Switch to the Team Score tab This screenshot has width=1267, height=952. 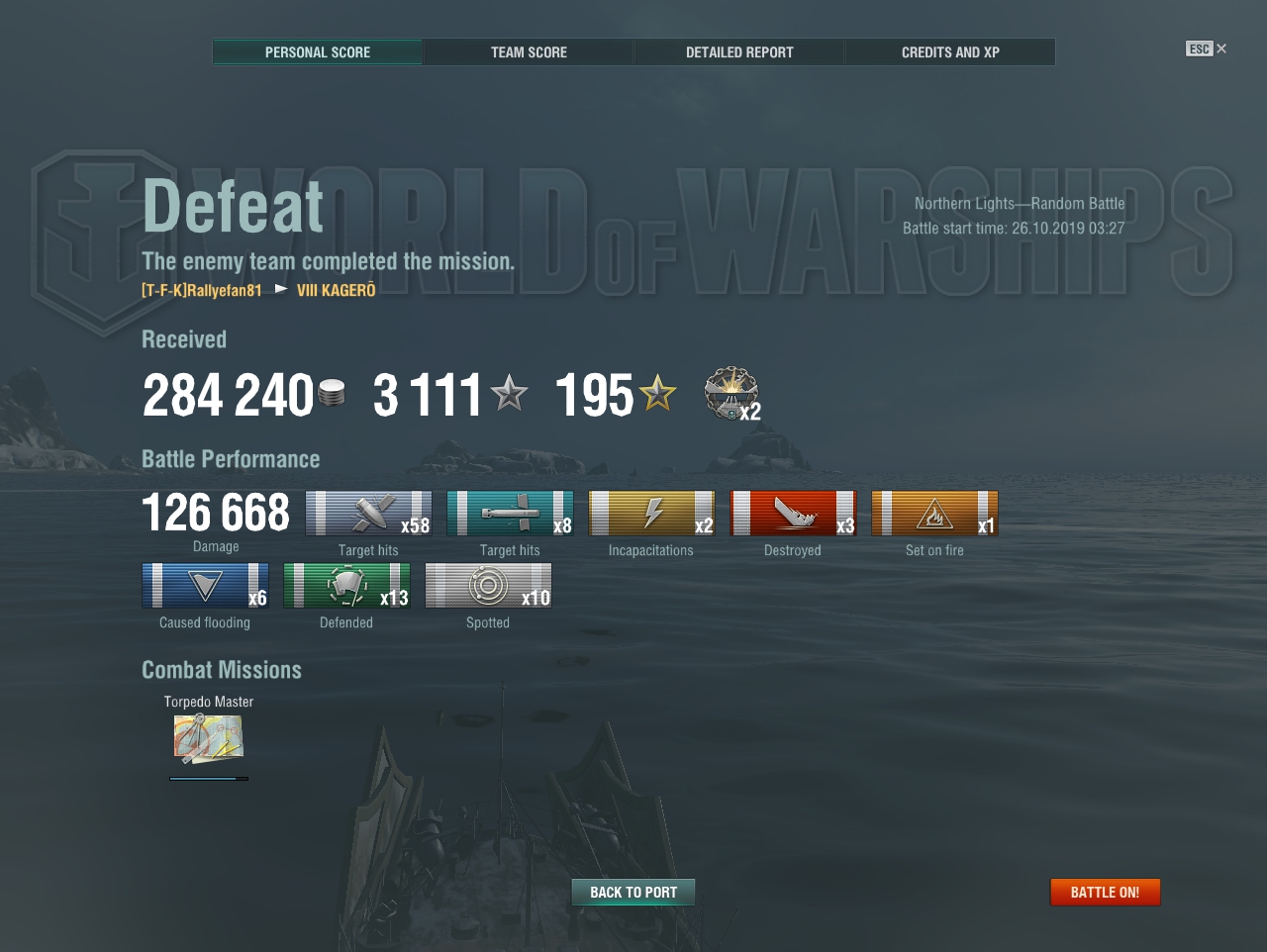pyautogui.click(x=529, y=52)
